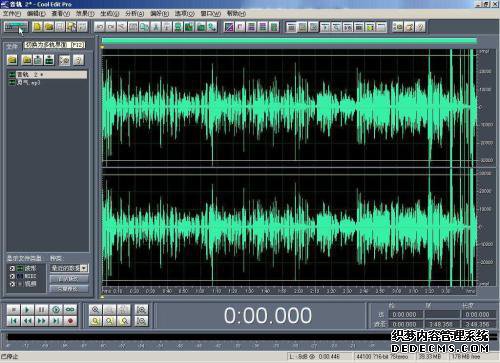Open the 分析 (Analyze) menu
Viewport: 500px width, 363px height.
134,13
